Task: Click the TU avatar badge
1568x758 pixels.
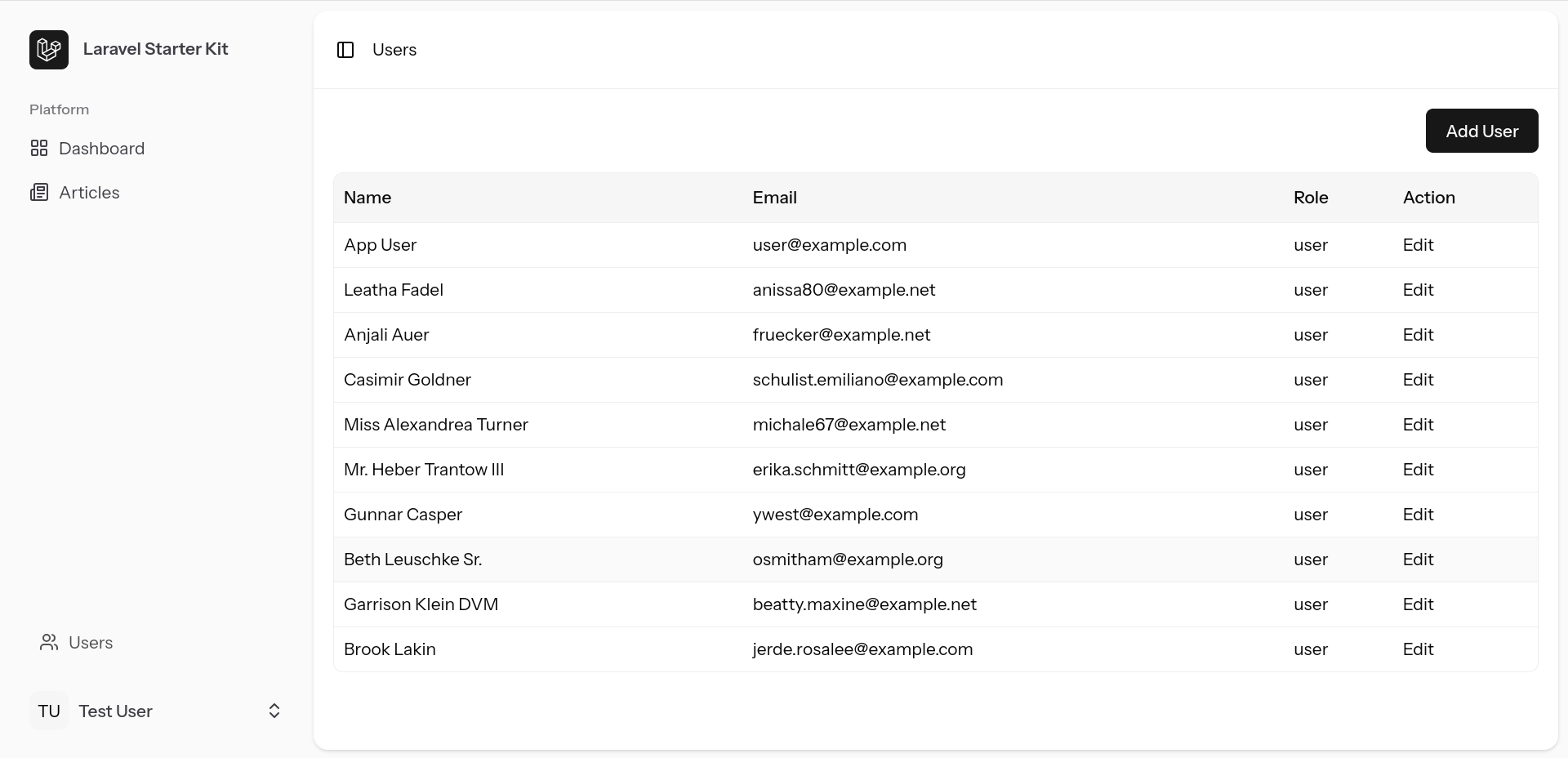Action: [x=48, y=711]
